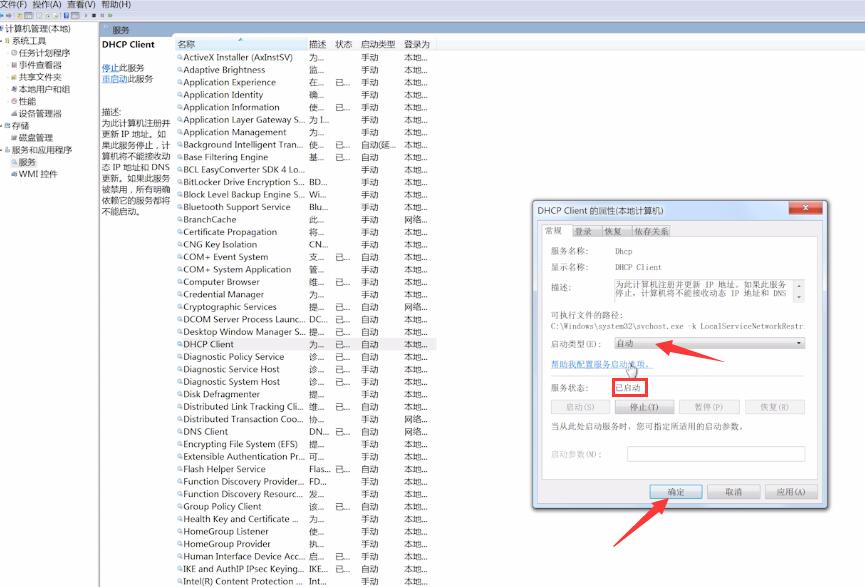Open 帮助我配置服务启动选项 help link
The height and width of the screenshot is (587, 865).
coord(600,364)
